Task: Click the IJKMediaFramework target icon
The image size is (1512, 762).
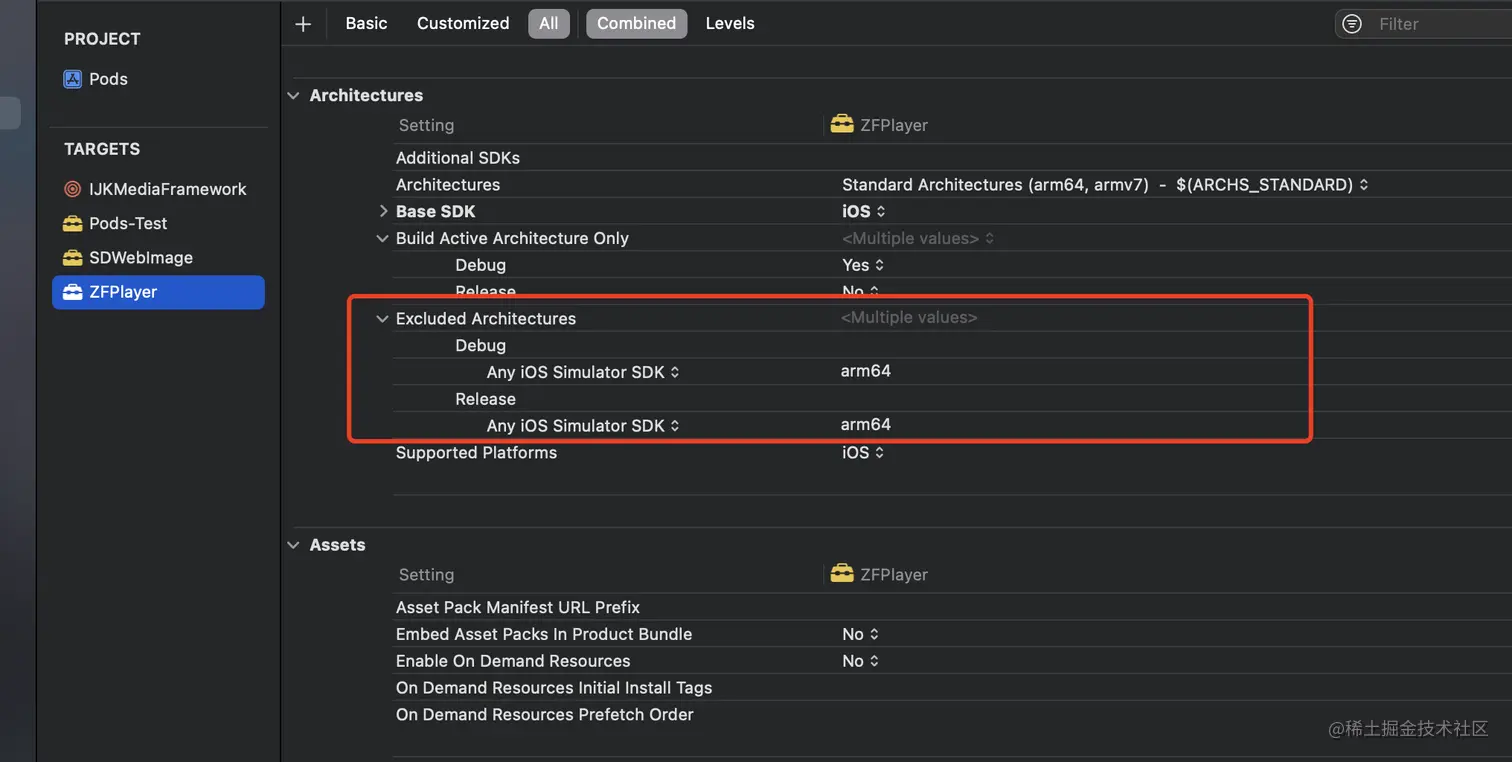Action: [72, 189]
